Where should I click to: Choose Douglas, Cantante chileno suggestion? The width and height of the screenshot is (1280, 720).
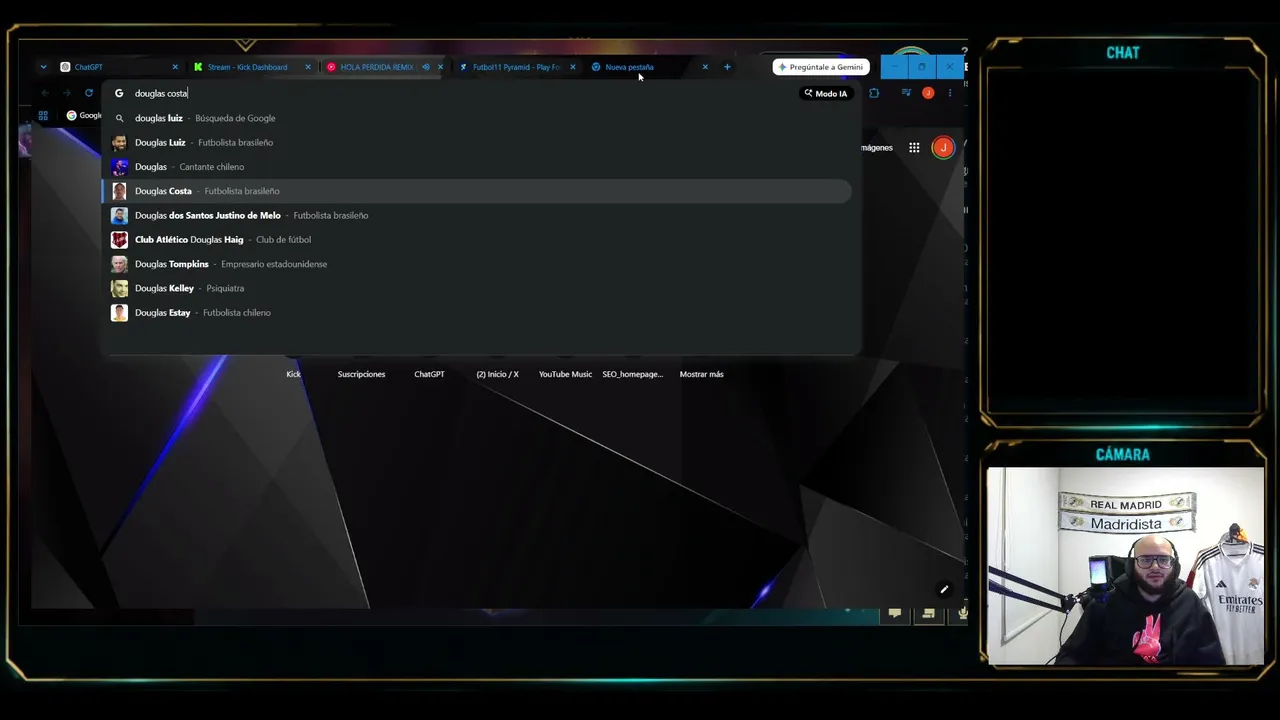tap(477, 167)
